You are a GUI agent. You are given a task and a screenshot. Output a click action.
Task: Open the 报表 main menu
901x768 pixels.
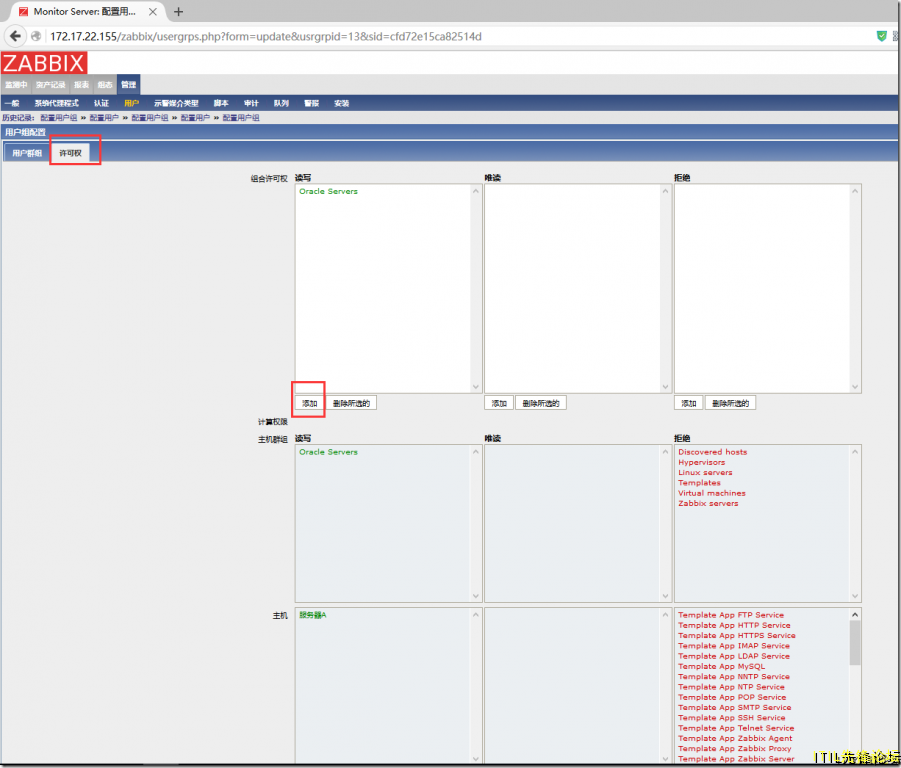click(81, 84)
